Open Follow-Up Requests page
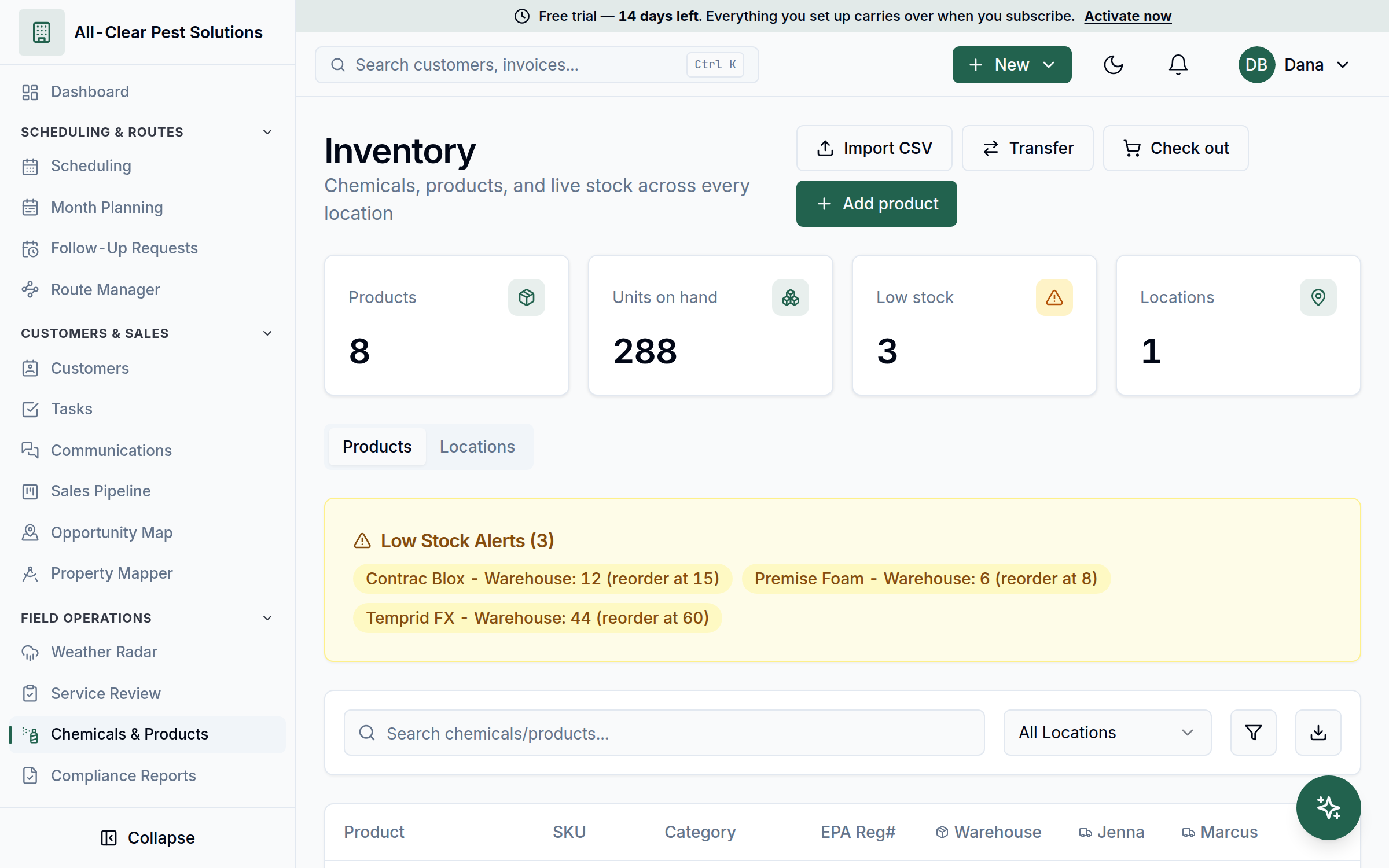 tap(148, 248)
